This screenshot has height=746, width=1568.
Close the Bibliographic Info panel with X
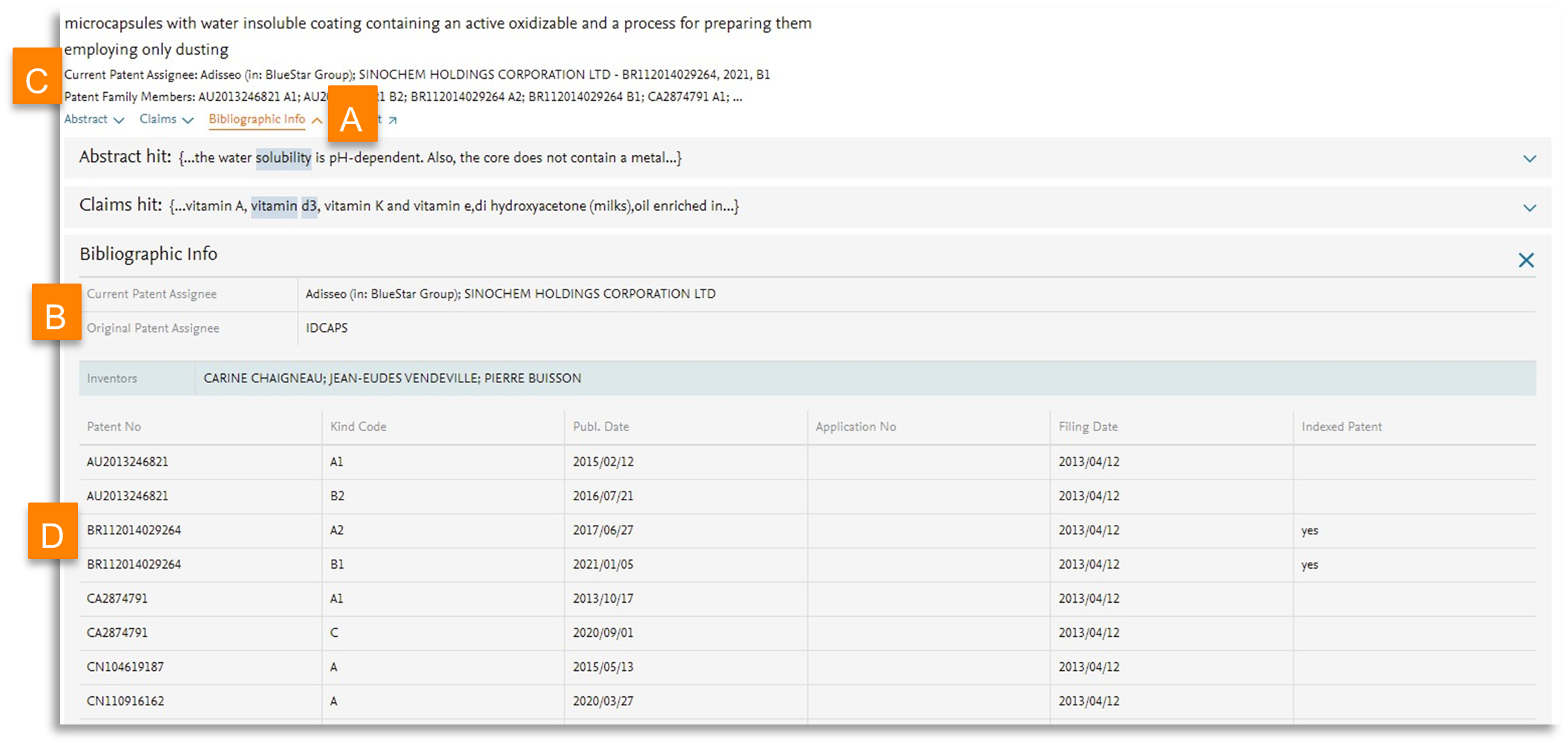tap(1526, 260)
